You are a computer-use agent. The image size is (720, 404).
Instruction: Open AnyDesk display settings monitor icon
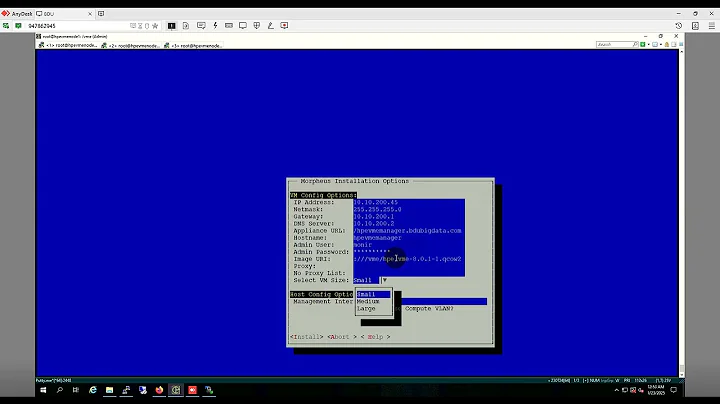(242, 26)
